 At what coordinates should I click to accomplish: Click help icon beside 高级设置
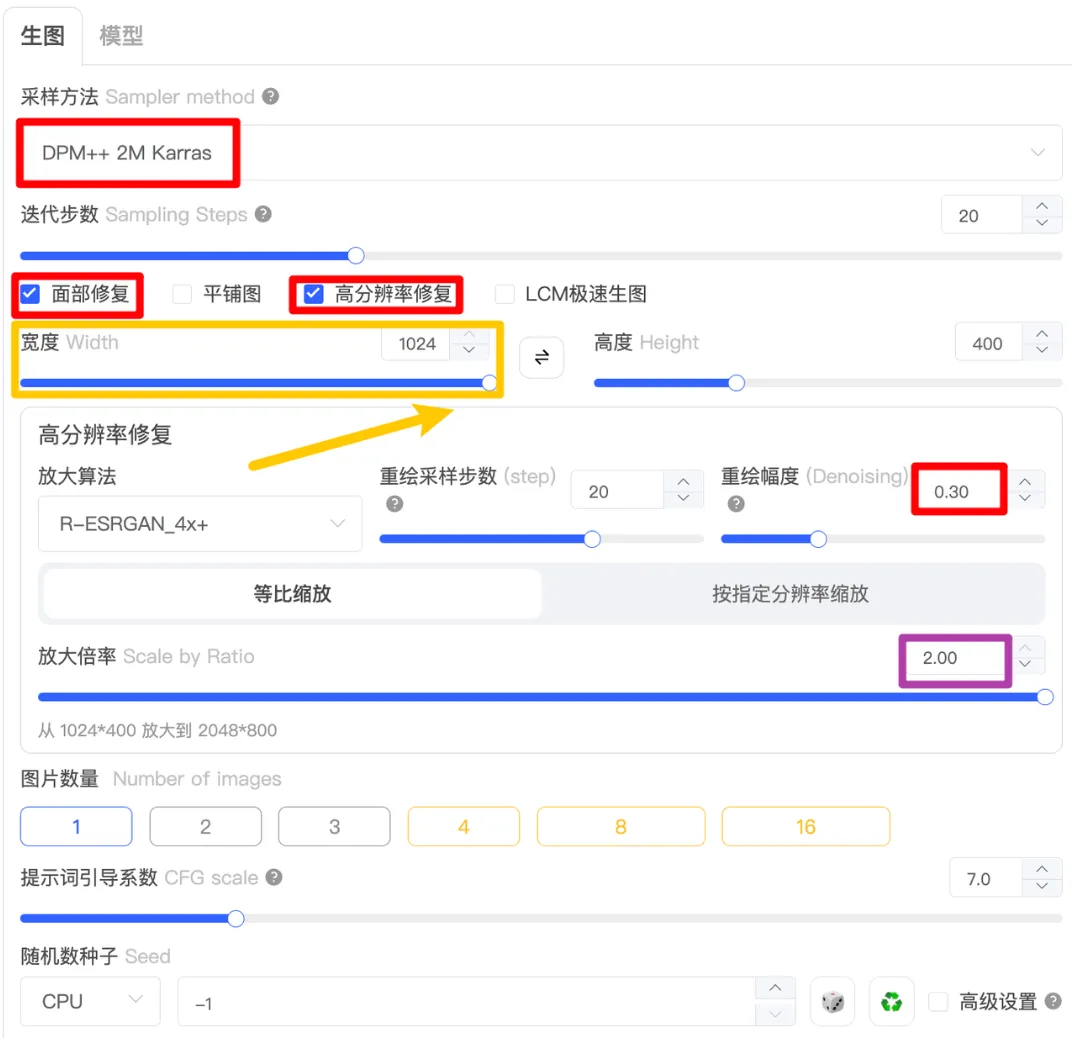(x=1053, y=1001)
